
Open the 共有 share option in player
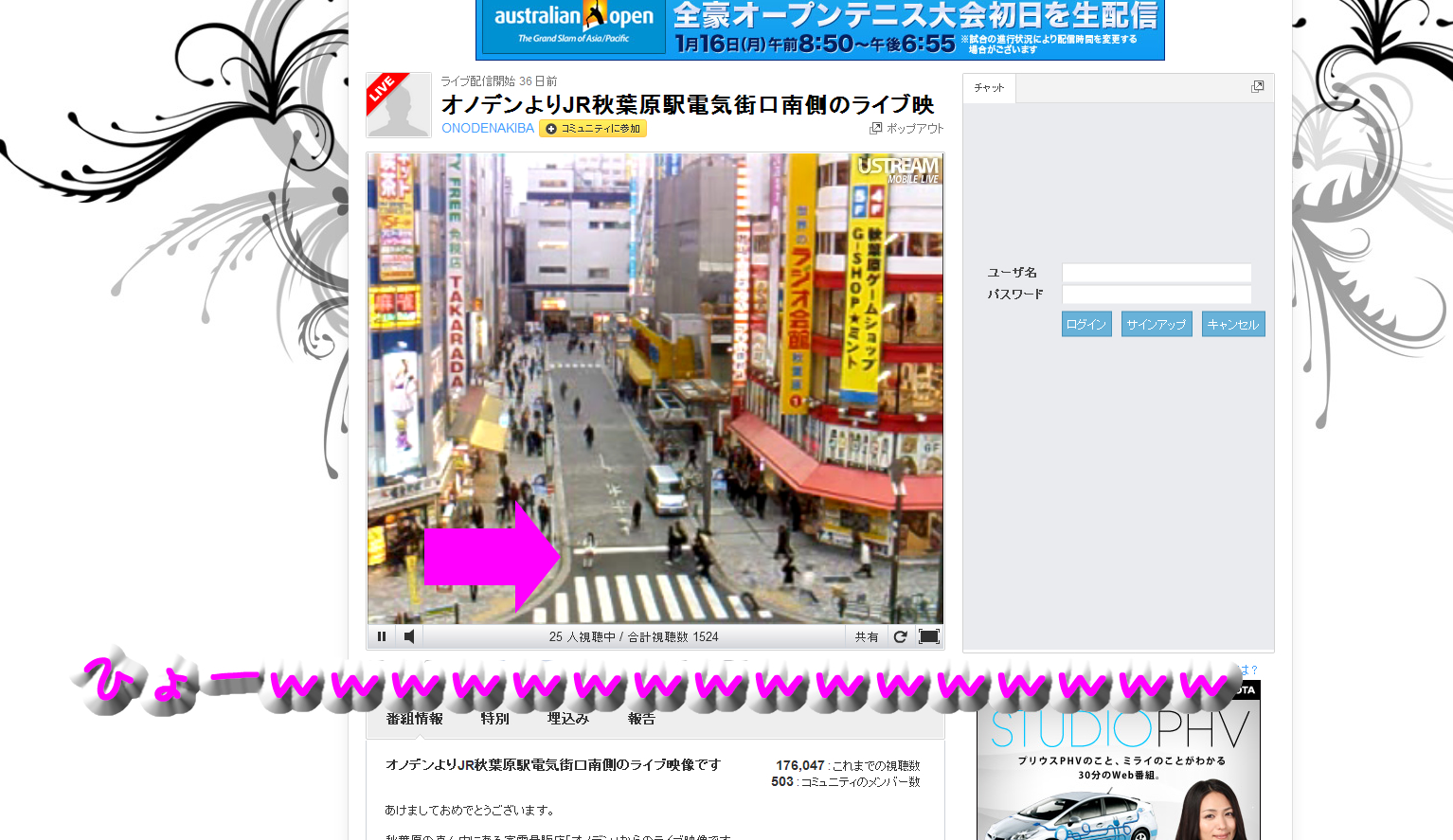(x=867, y=637)
